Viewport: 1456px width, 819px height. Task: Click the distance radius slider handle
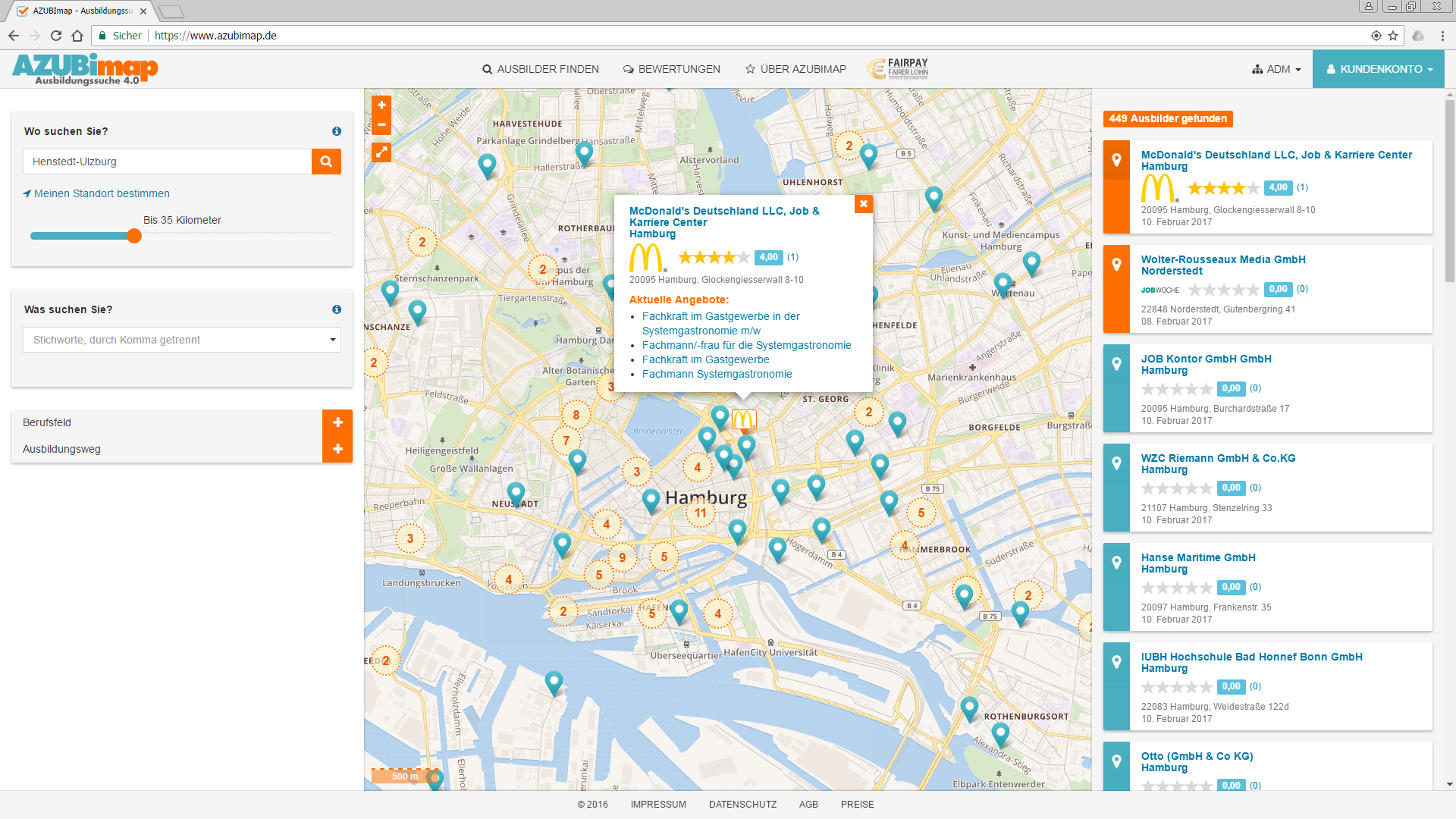pyautogui.click(x=134, y=236)
